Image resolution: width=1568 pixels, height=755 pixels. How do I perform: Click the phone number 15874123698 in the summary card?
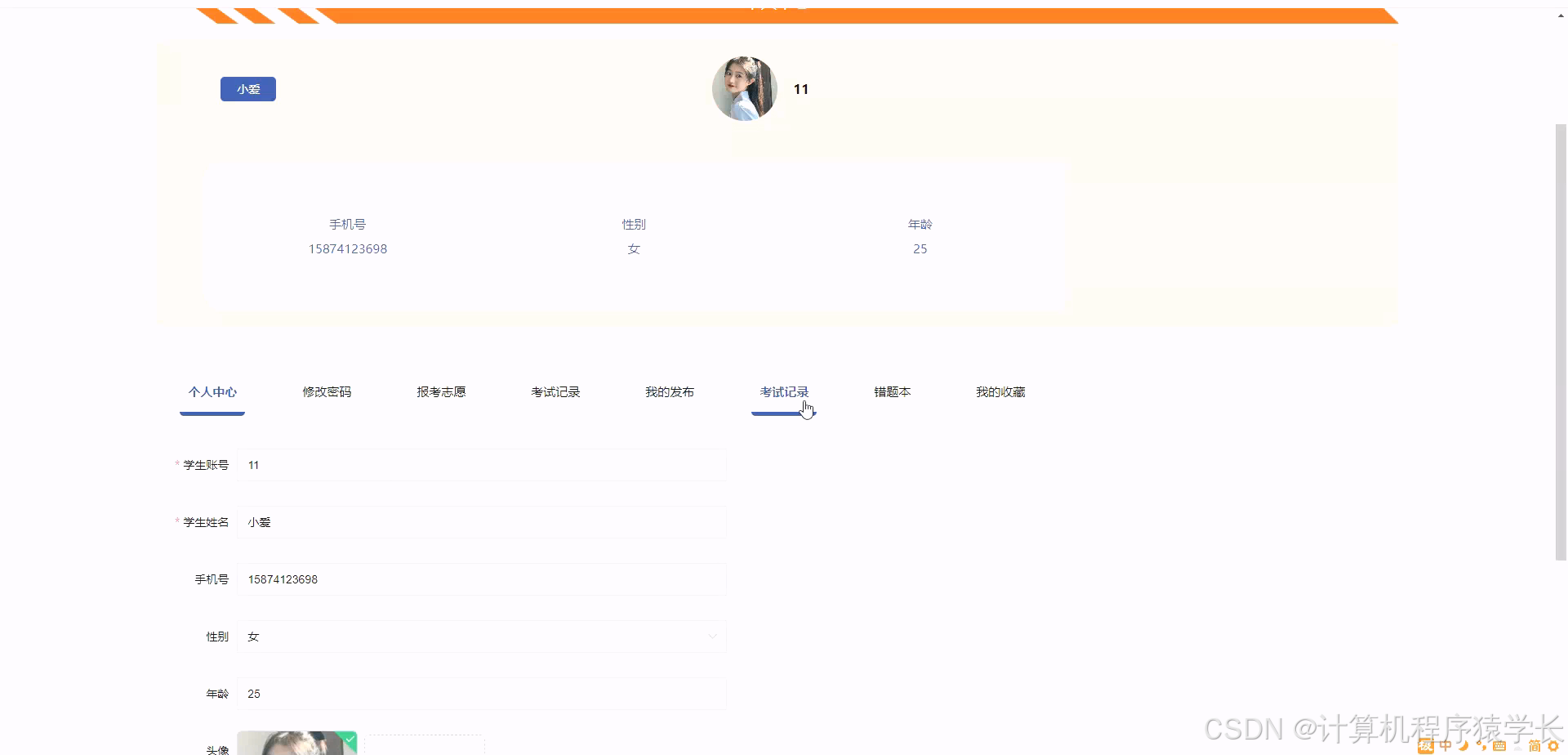348,249
